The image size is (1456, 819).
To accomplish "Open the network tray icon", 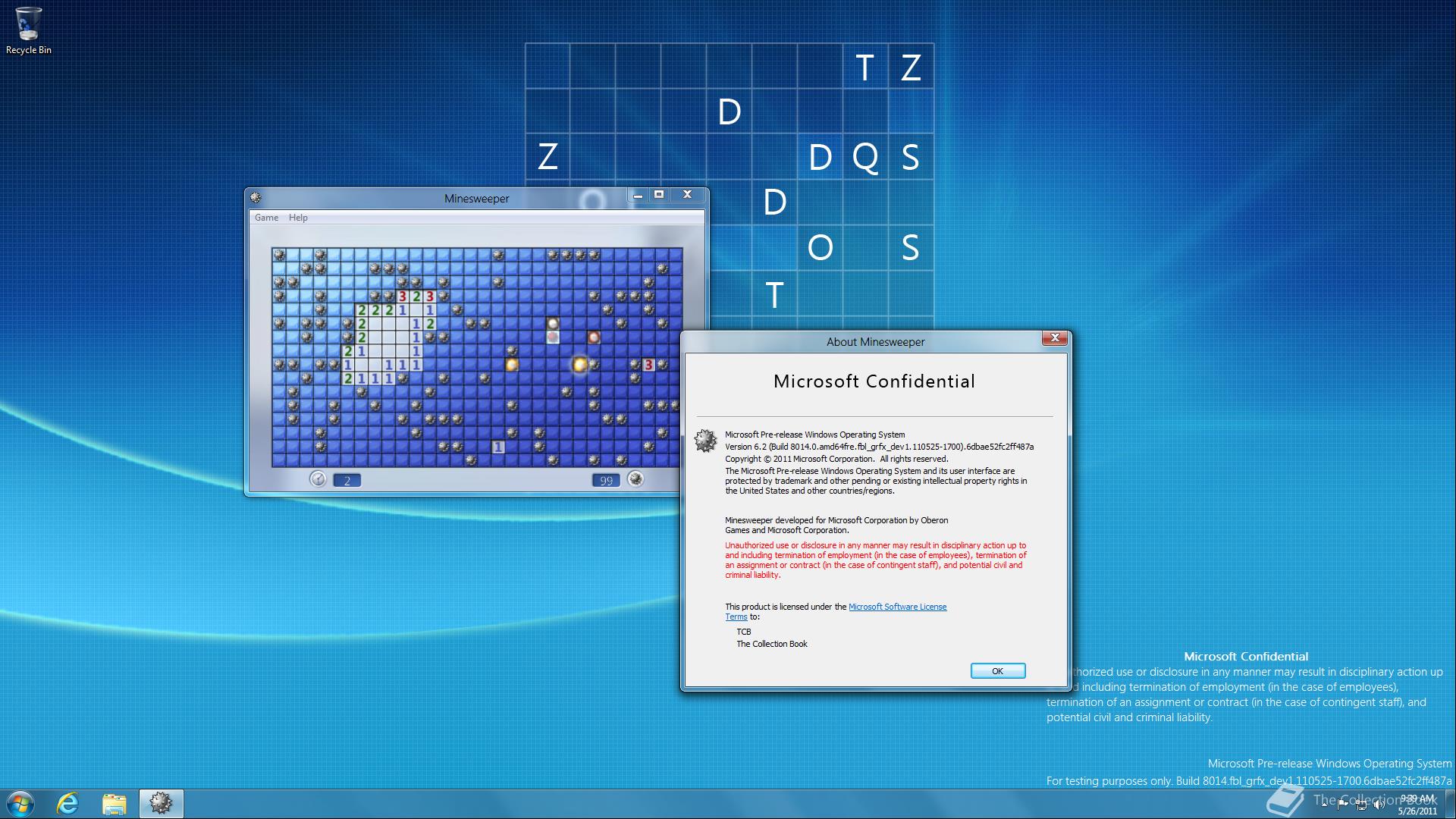I will [x=1361, y=805].
